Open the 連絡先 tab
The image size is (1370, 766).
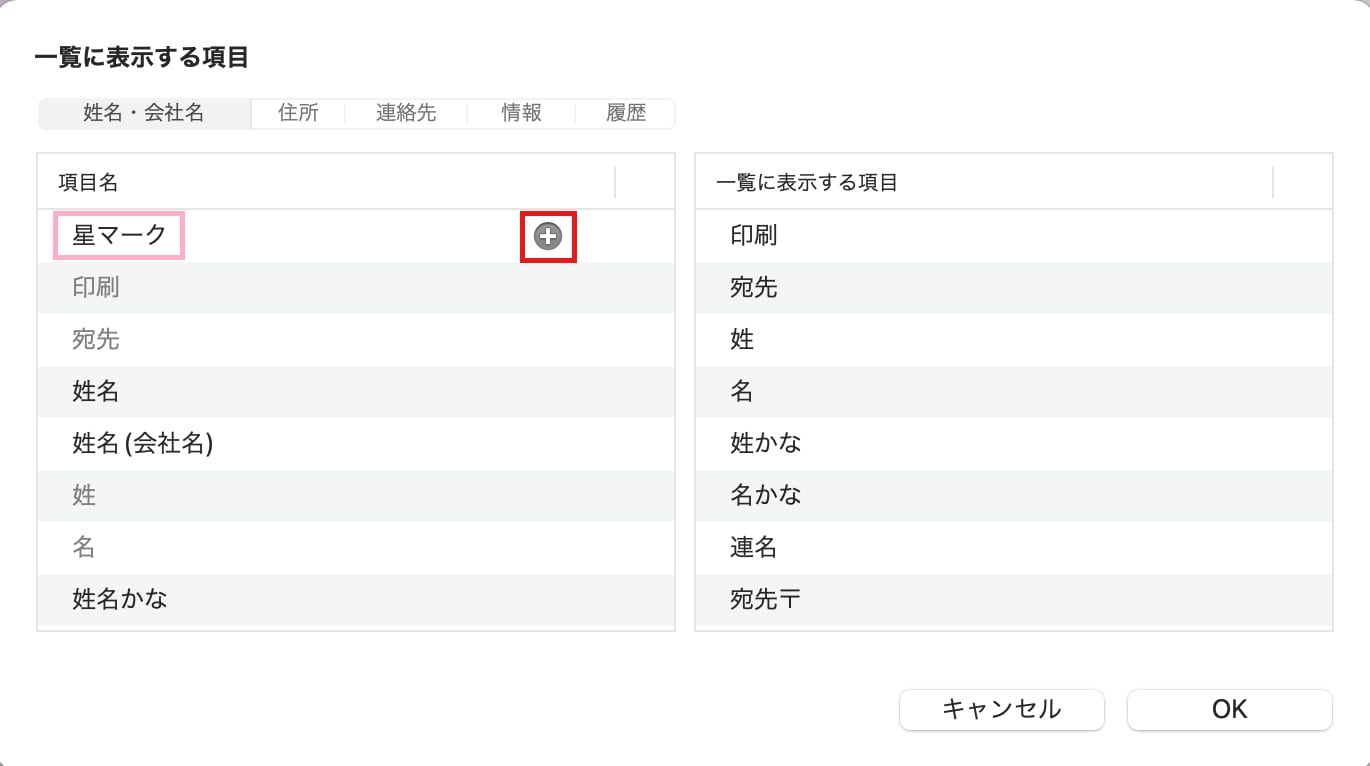pos(406,113)
